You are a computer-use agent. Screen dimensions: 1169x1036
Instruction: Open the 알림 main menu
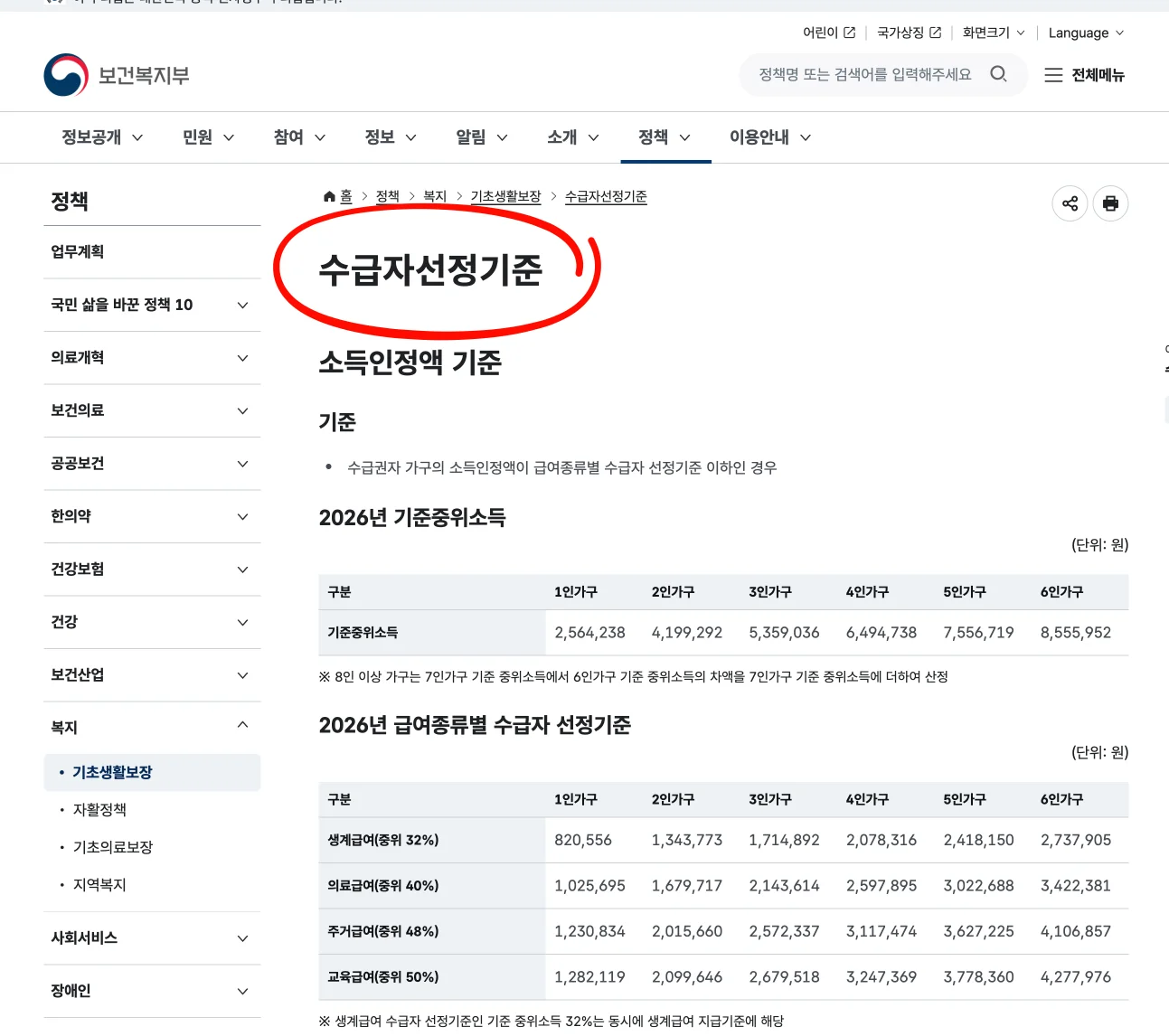482,137
